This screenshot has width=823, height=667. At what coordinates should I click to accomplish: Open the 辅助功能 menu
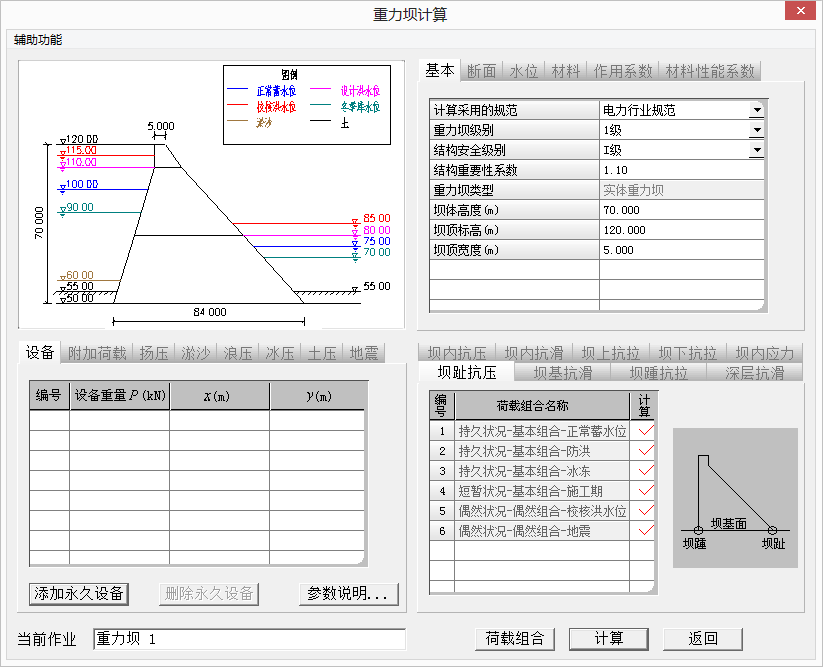coord(38,40)
